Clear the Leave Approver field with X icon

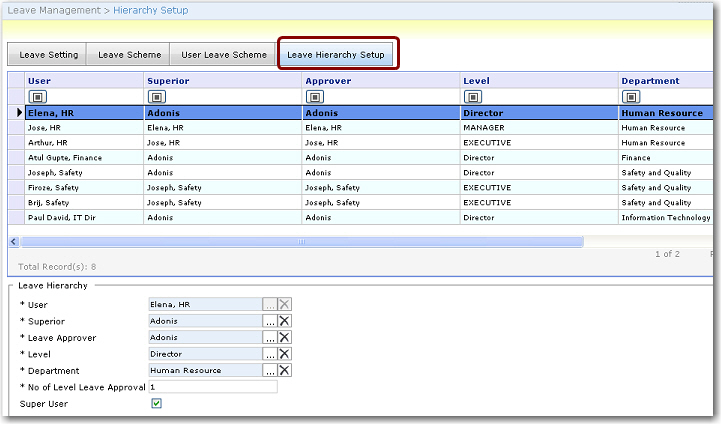point(285,338)
